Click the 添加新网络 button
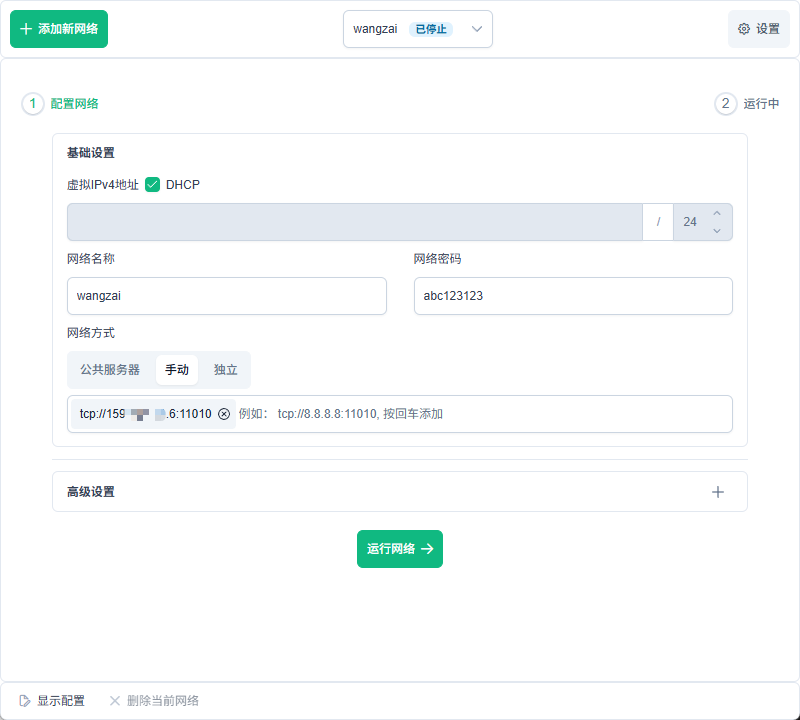 coord(59,29)
